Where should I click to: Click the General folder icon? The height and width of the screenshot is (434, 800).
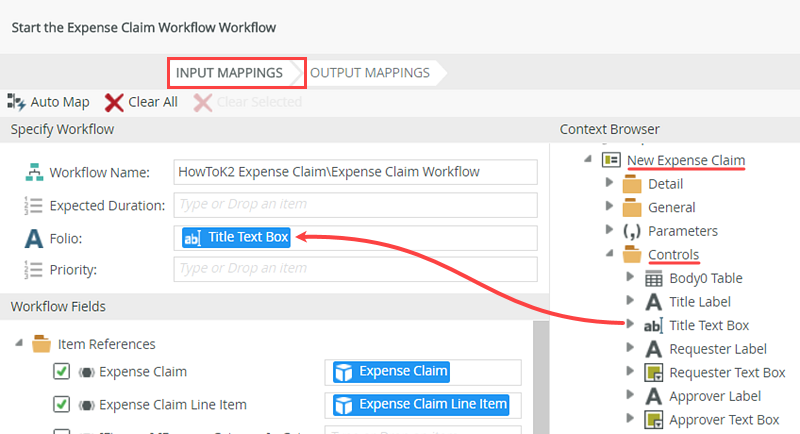tap(632, 207)
